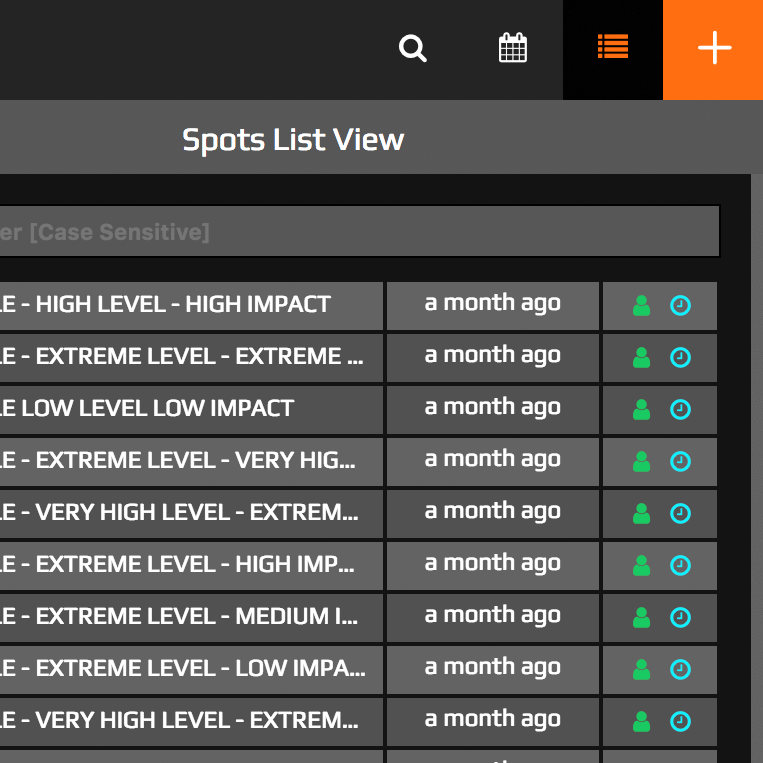Click user icon in LOW LEVEL LOW IMPACT row

[x=641, y=410]
